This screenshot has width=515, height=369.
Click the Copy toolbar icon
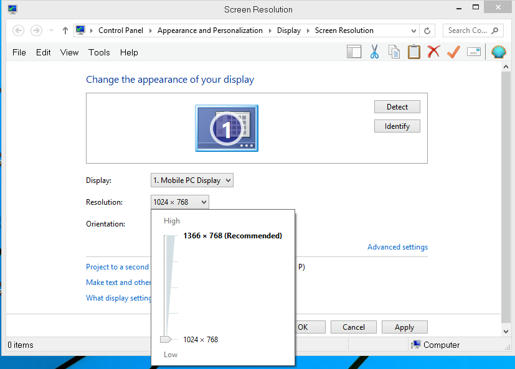(394, 52)
